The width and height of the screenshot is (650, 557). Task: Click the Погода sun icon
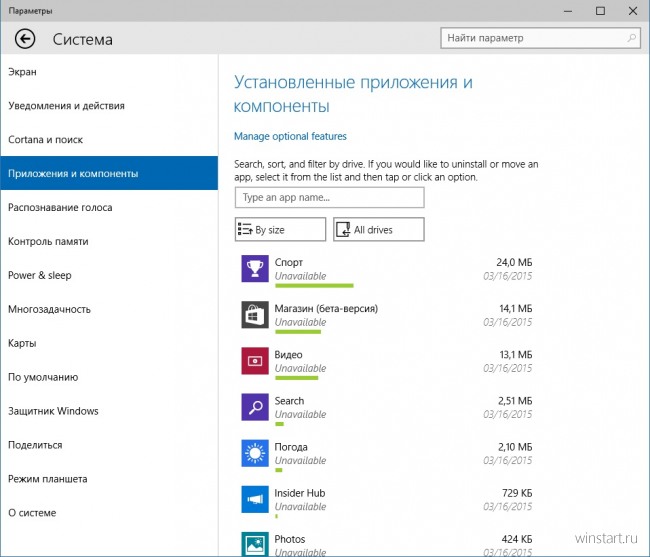(x=255, y=453)
